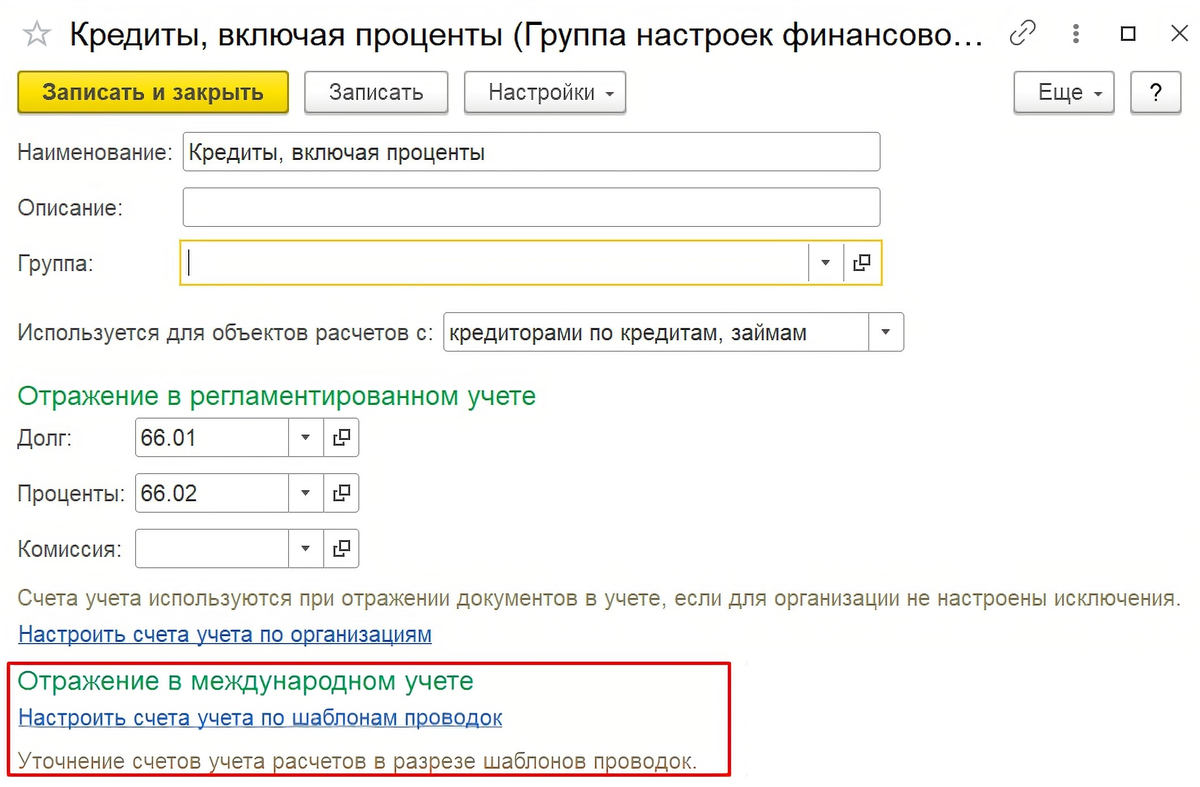Follow link Настроить счета учета по организациям
This screenshot has width=1200, height=787.
tap(224, 634)
